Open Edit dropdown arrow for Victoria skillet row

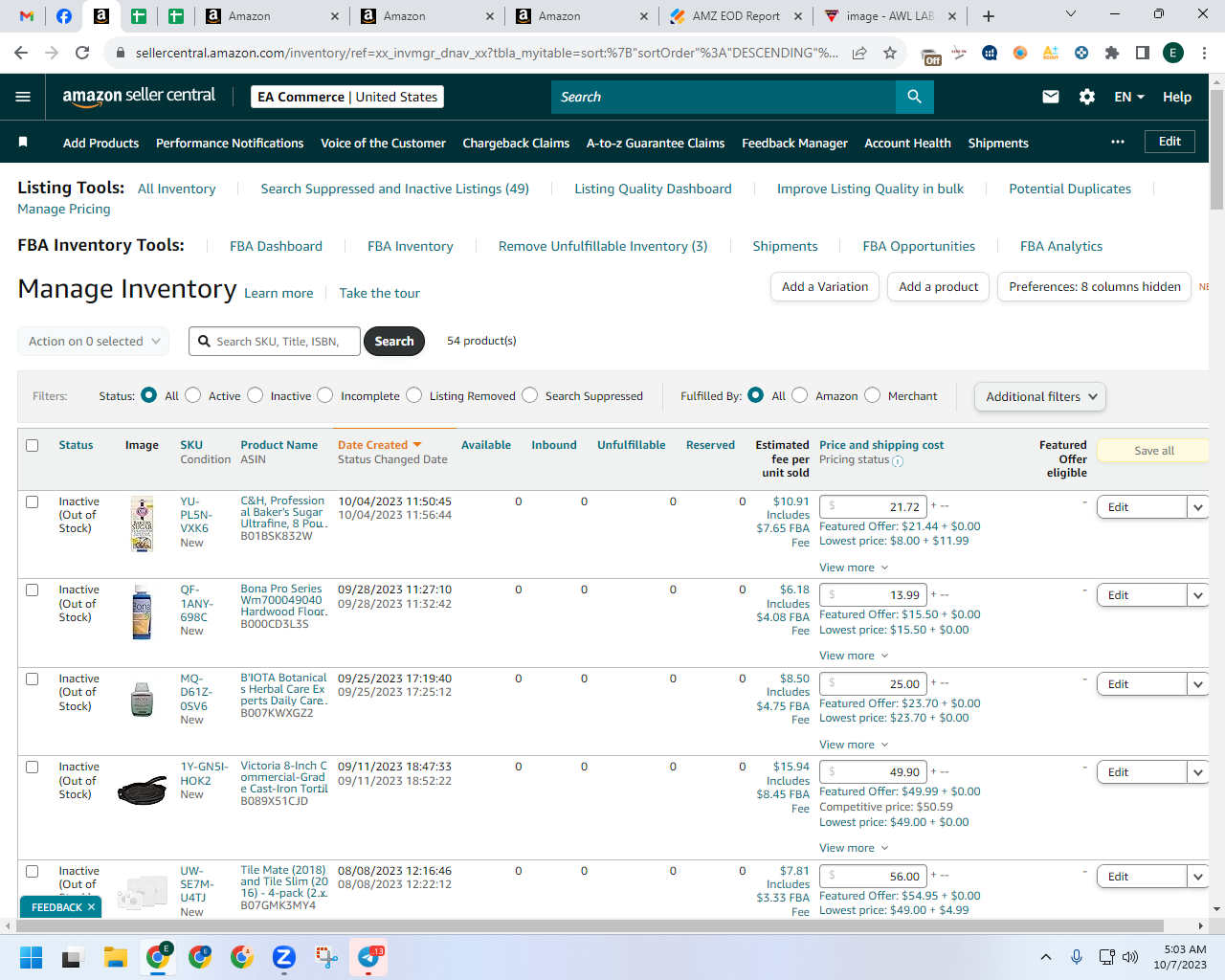pos(1198,772)
